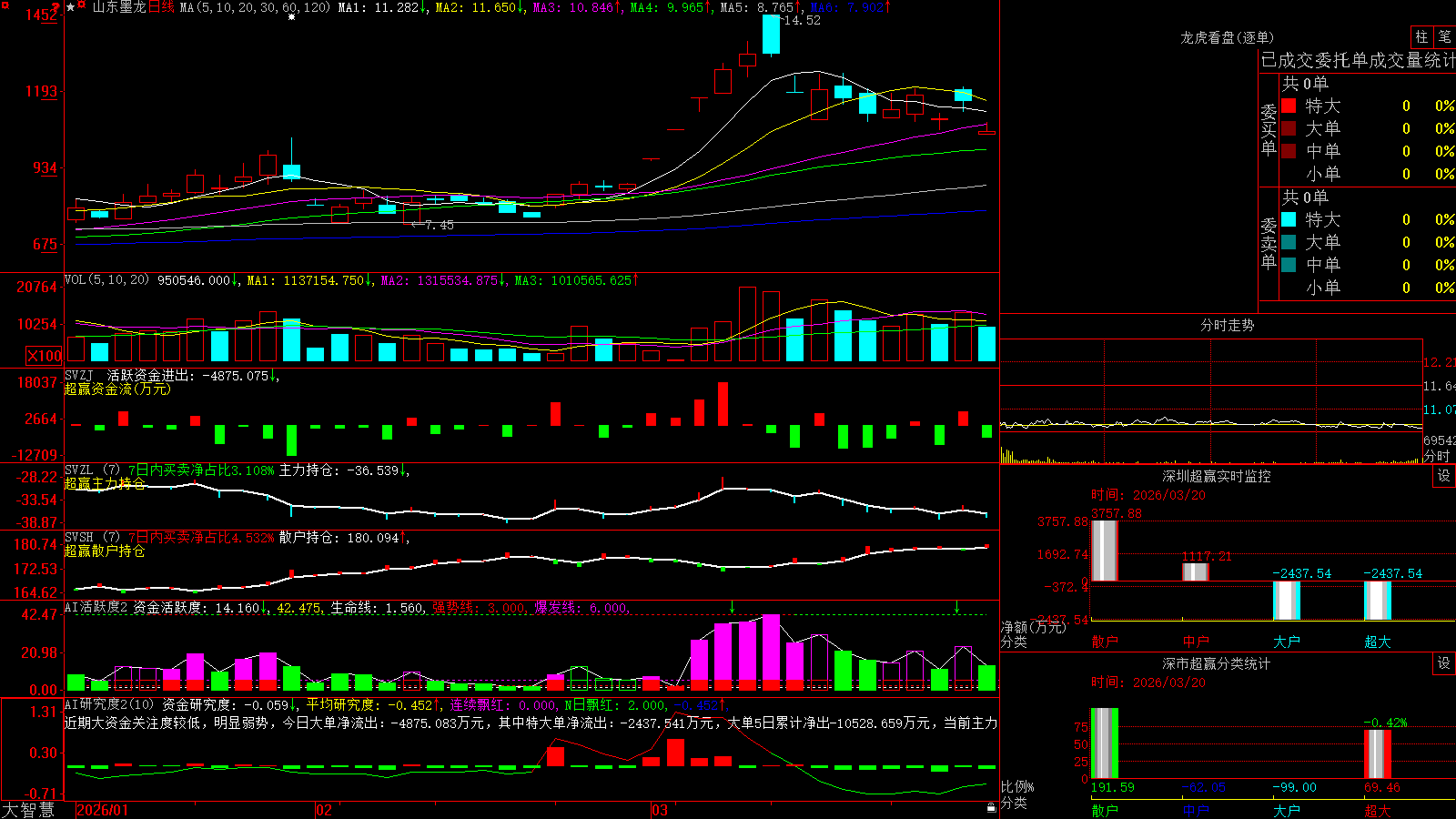Click the 分时走势 panel title
The height and width of the screenshot is (819, 1456).
(1227, 325)
